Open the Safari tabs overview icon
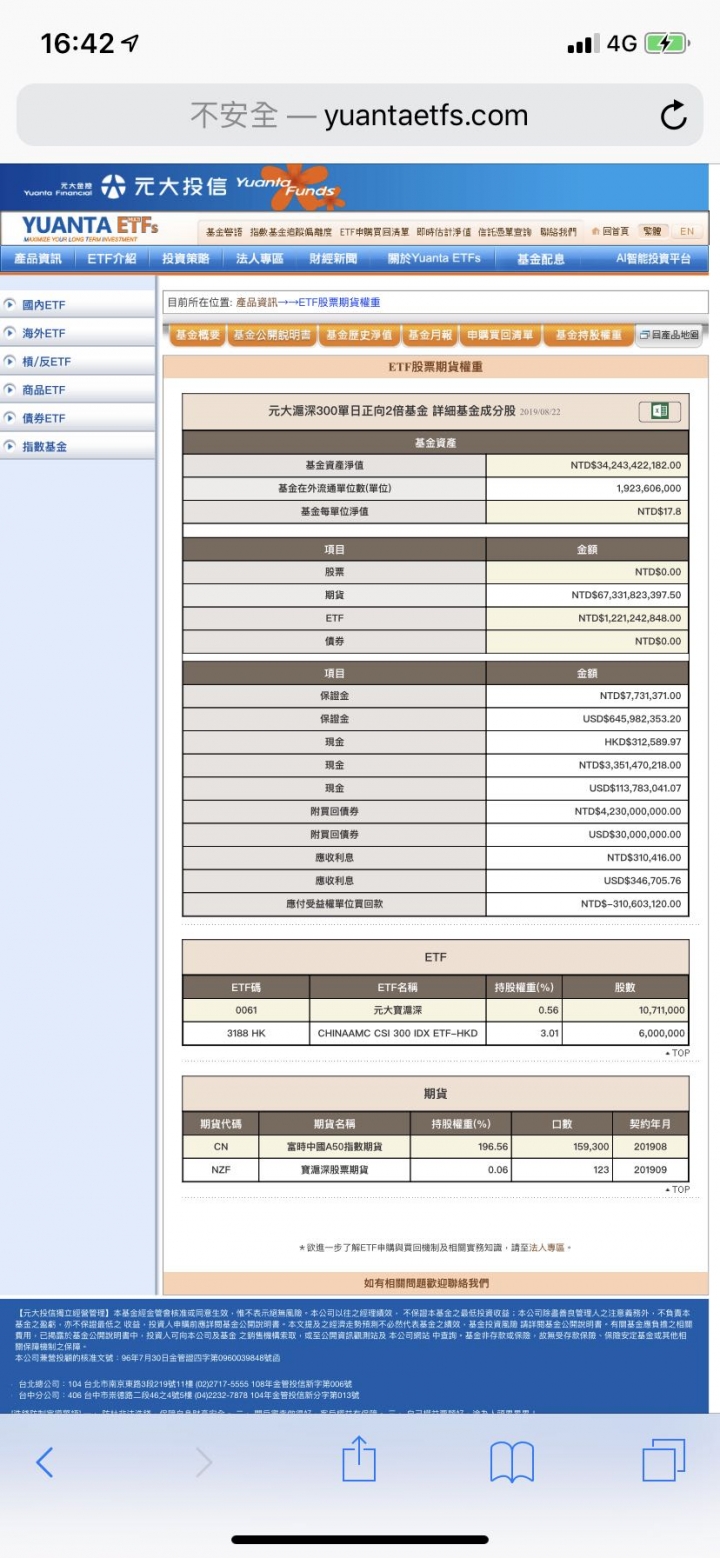The width and height of the screenshot is (720, 1558). tap(663, 1461)
